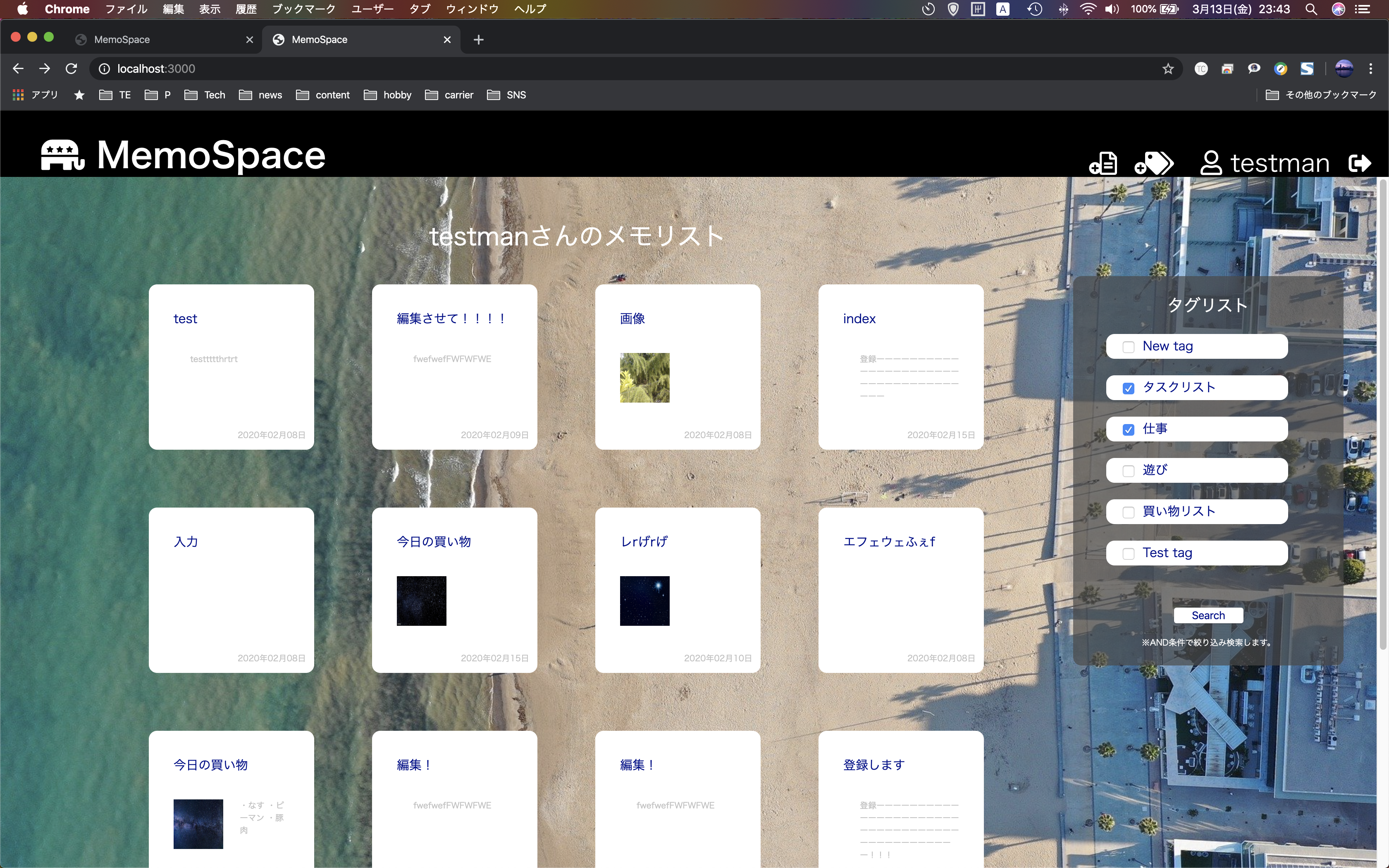Click the testman username link

pos(1280,163)
